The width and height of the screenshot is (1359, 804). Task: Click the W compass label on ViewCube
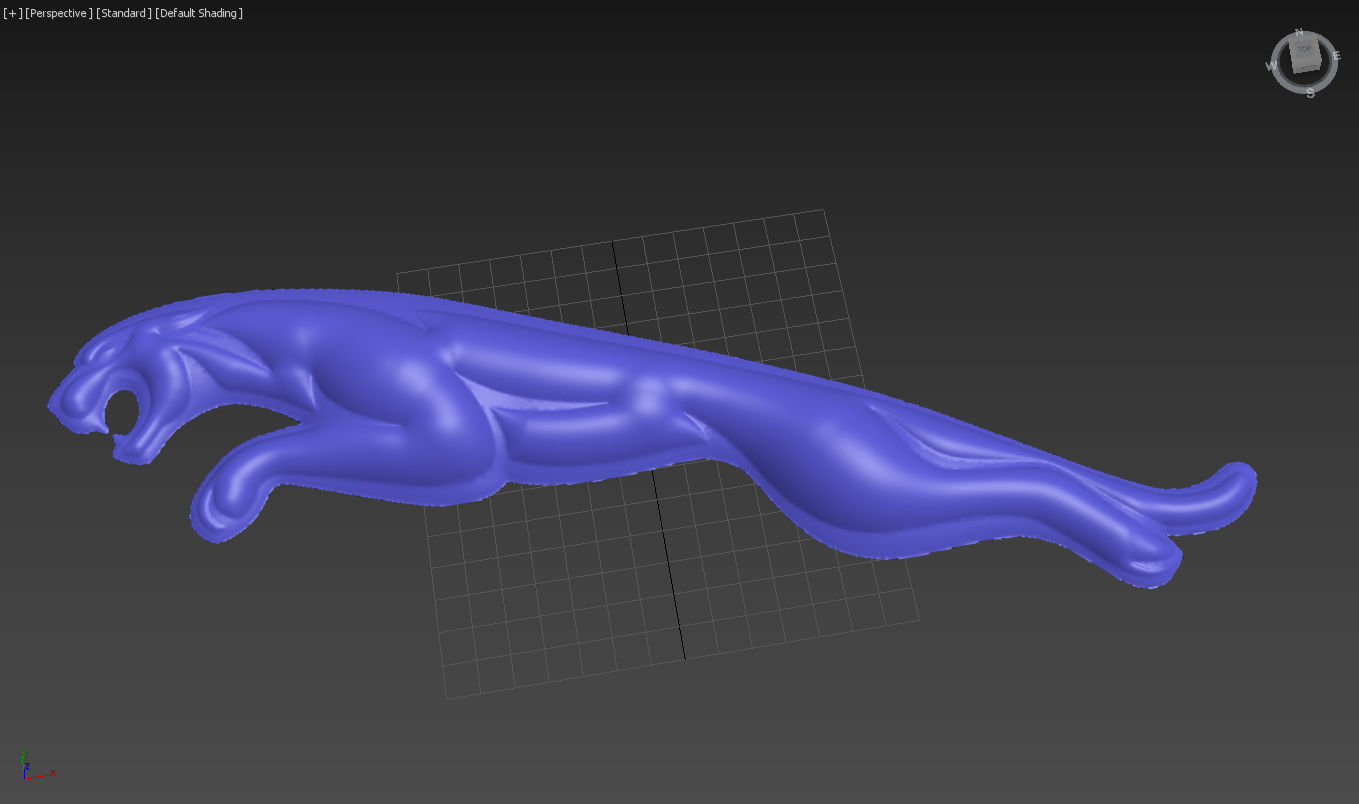pos(1271,66)
